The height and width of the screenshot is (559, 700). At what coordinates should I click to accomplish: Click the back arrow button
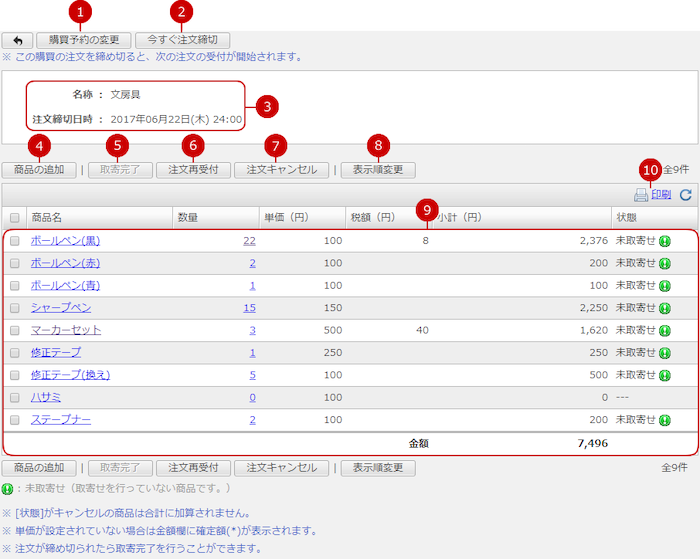coord(16,40)
